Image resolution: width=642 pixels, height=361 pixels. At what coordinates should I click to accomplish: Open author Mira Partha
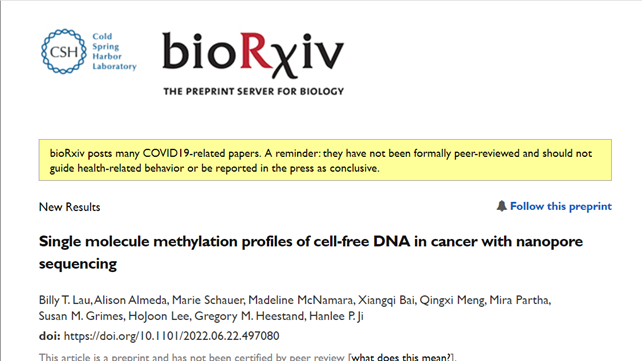click(x=519, y=300)
